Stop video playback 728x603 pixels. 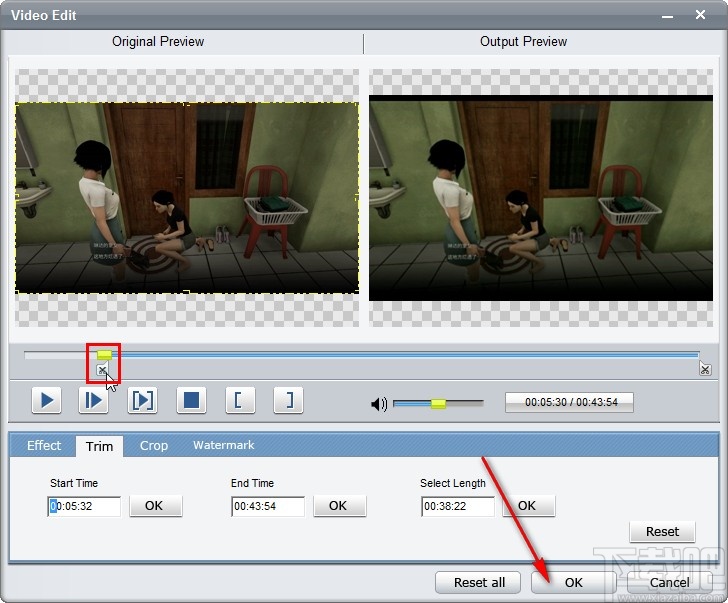click(x=191, y=400)
